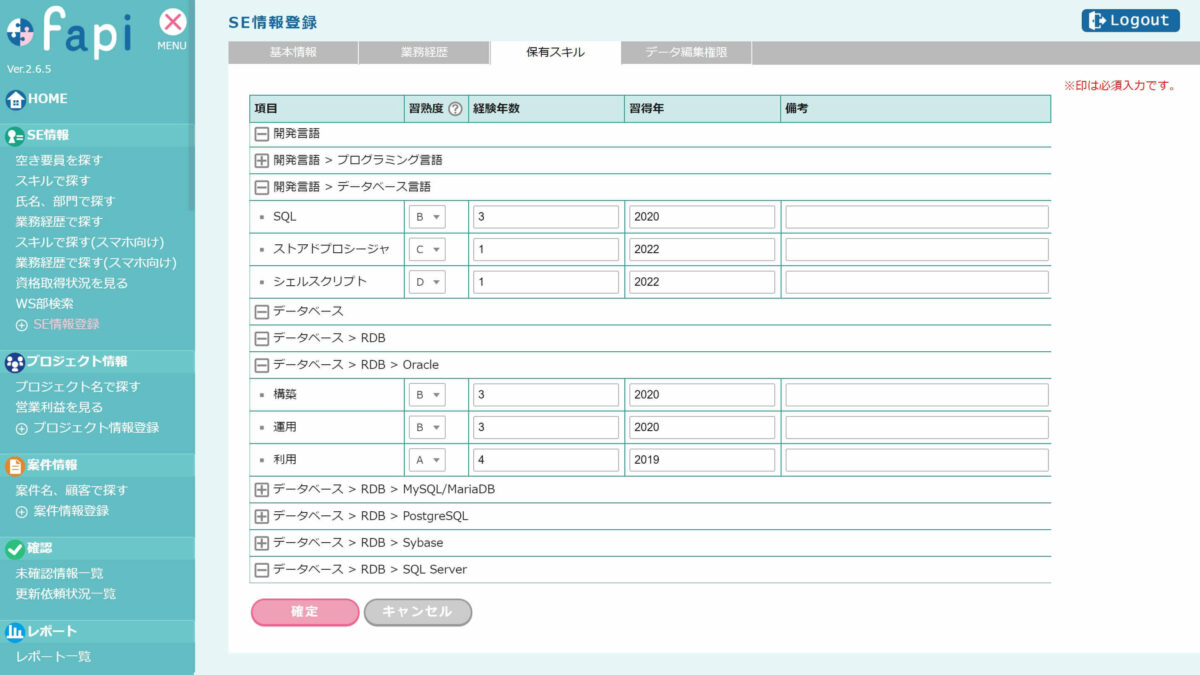Click the fapi logo icon
This screenshot has height=675, width=1200.
point(21,33)
